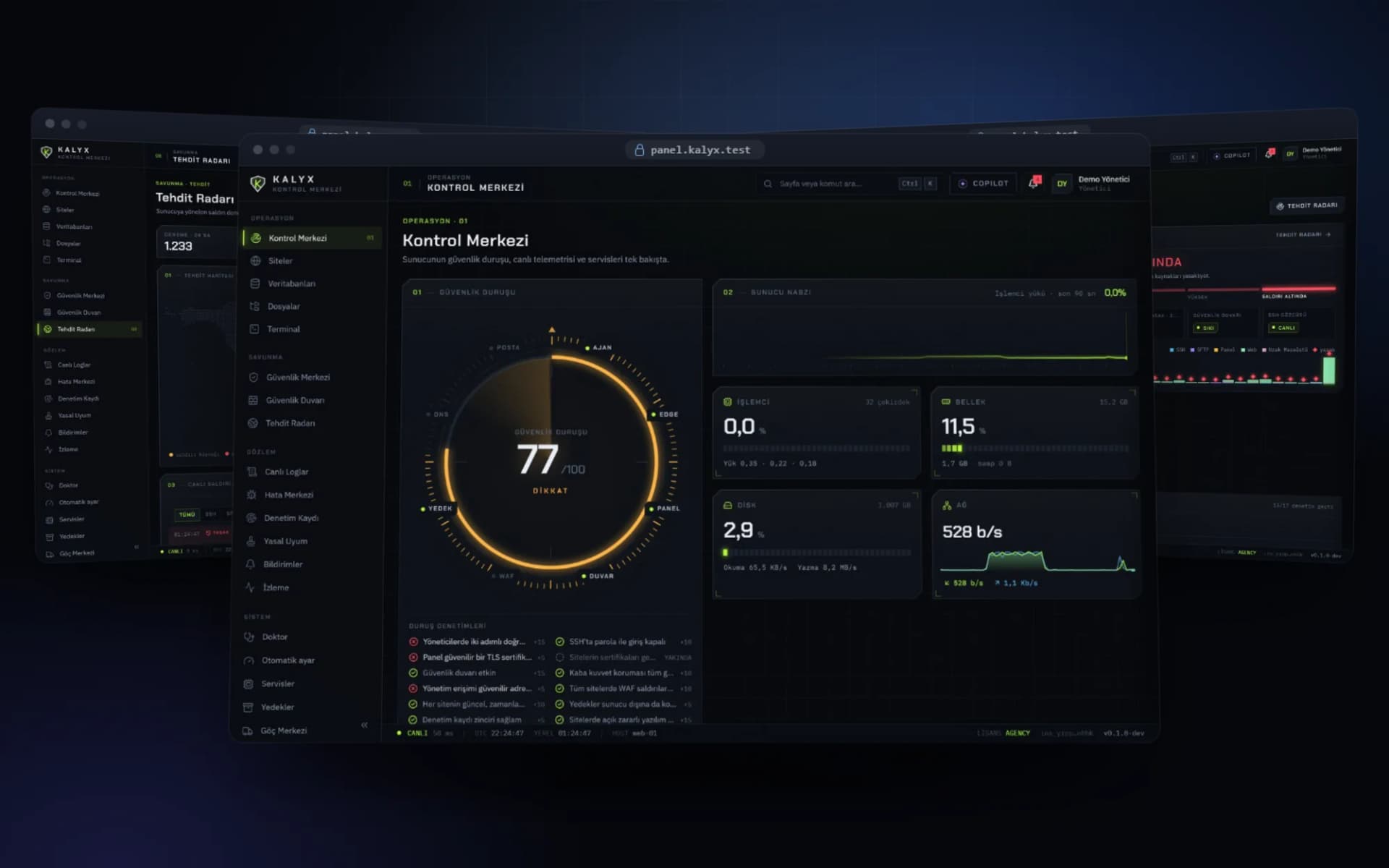This screenshot has height=868, width=1389.
Task: Select the Disk usage bar
Action: pyautogui.click(x=817, y=553)
